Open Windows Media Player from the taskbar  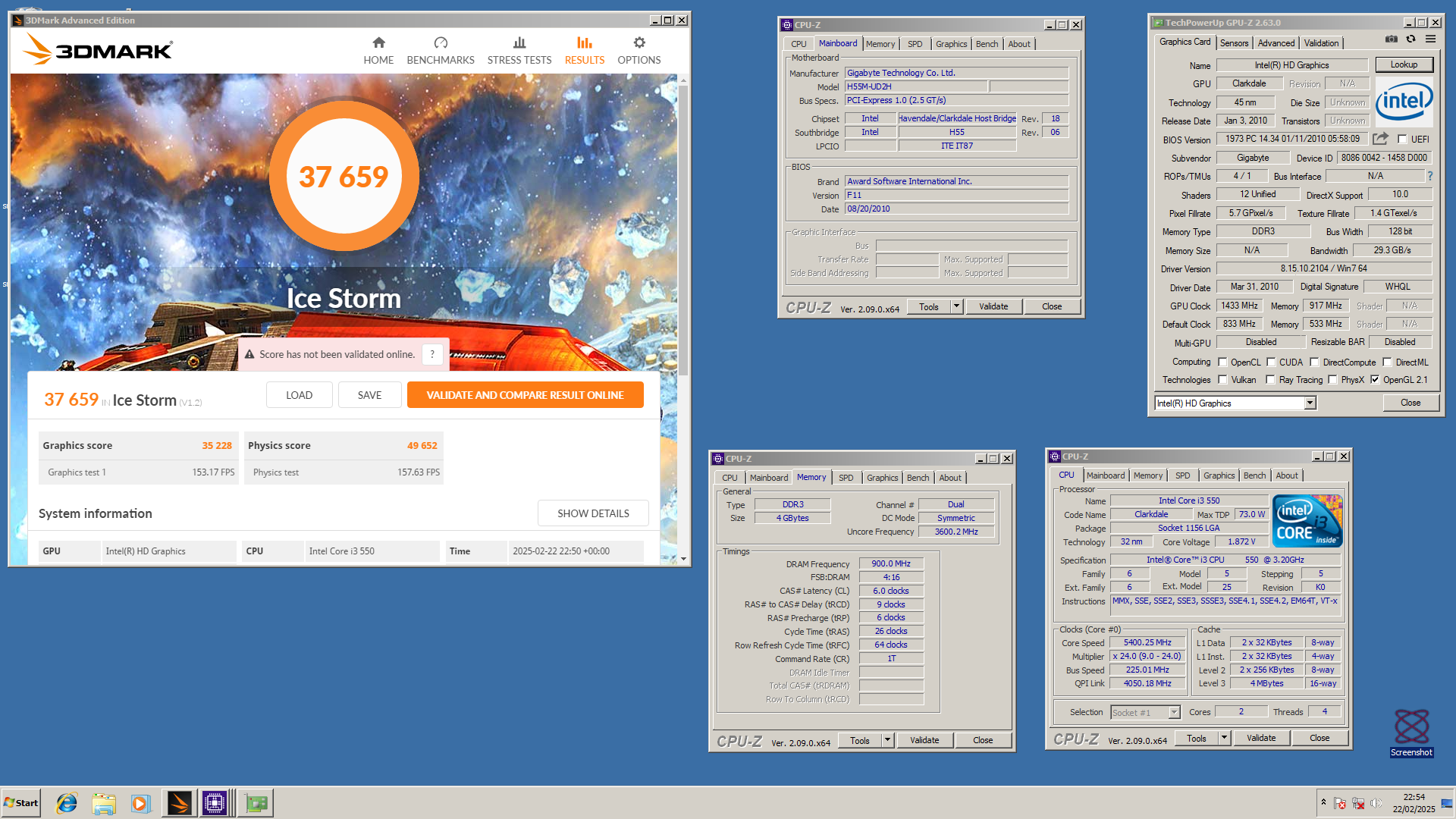click(140, 803)
